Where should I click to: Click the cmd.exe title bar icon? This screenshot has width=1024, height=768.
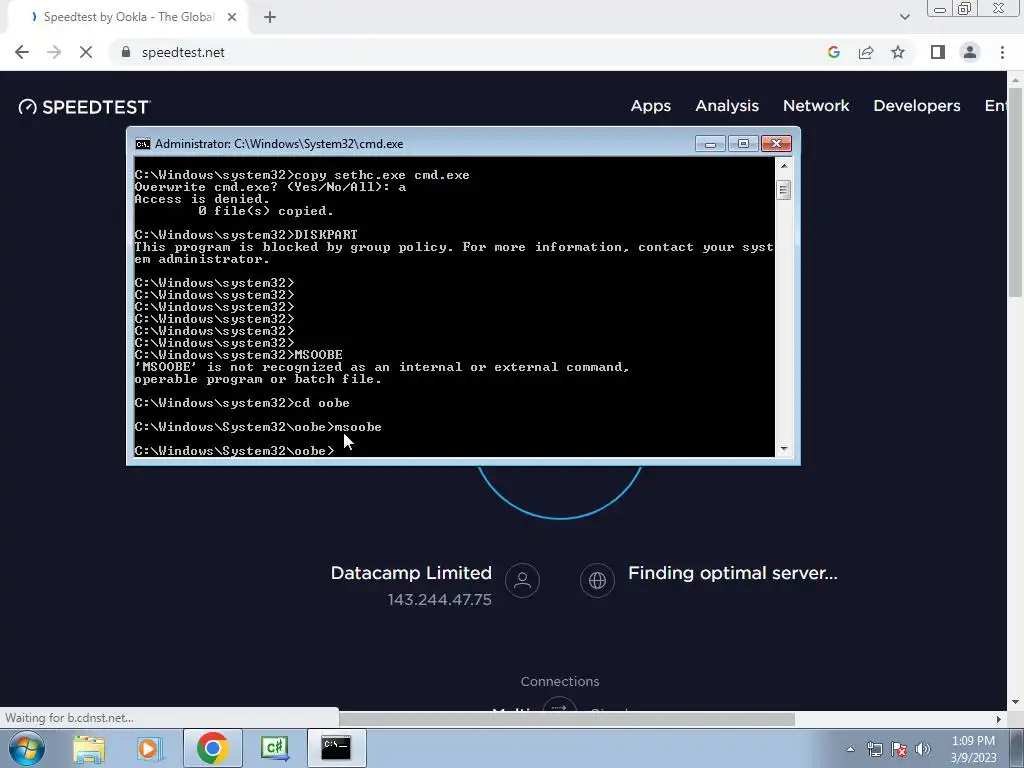(x=142, y=144)
